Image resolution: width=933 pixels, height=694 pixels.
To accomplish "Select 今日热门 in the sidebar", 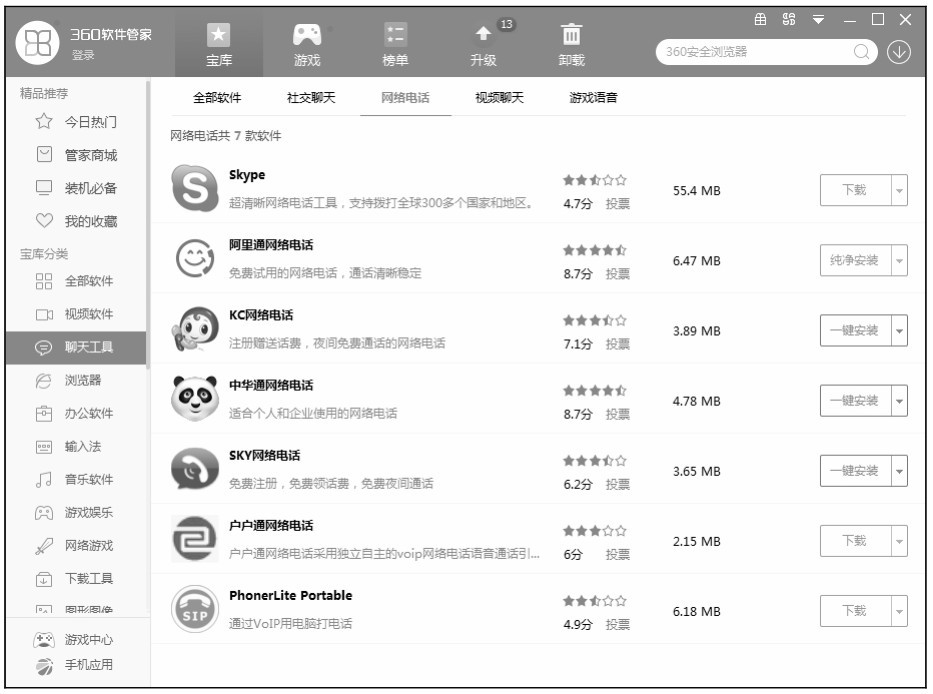I will (x=76, y=122).
